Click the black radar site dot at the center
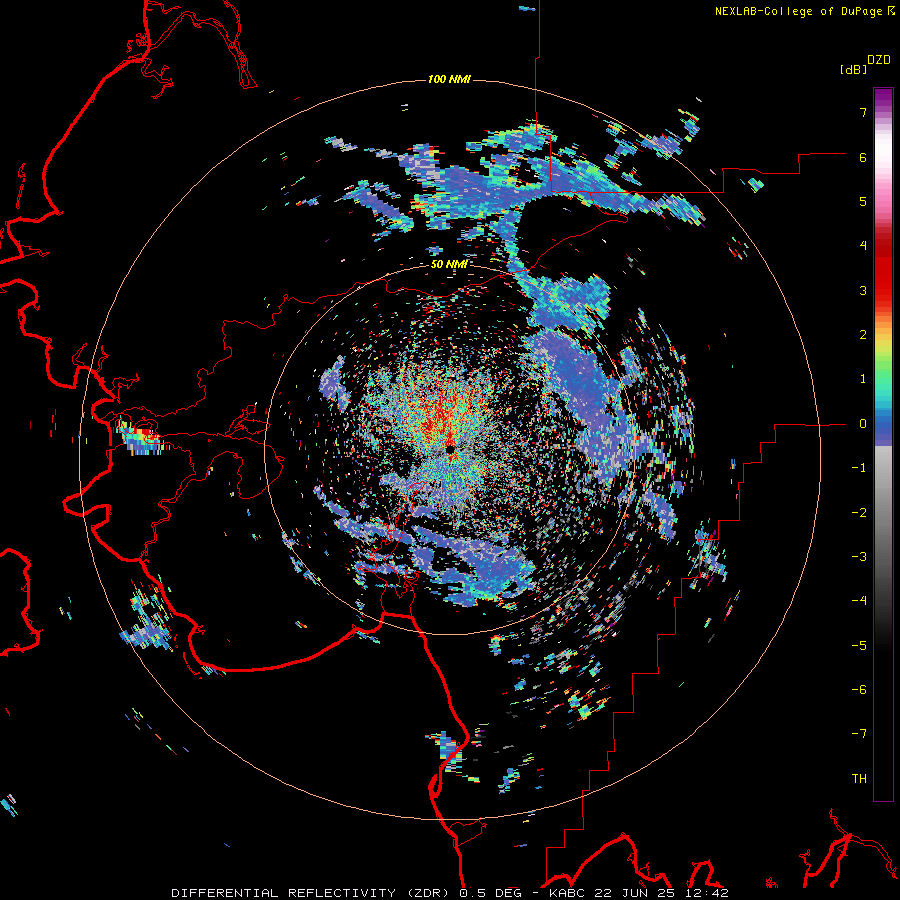The image size is (900, 900). point(451,449)
